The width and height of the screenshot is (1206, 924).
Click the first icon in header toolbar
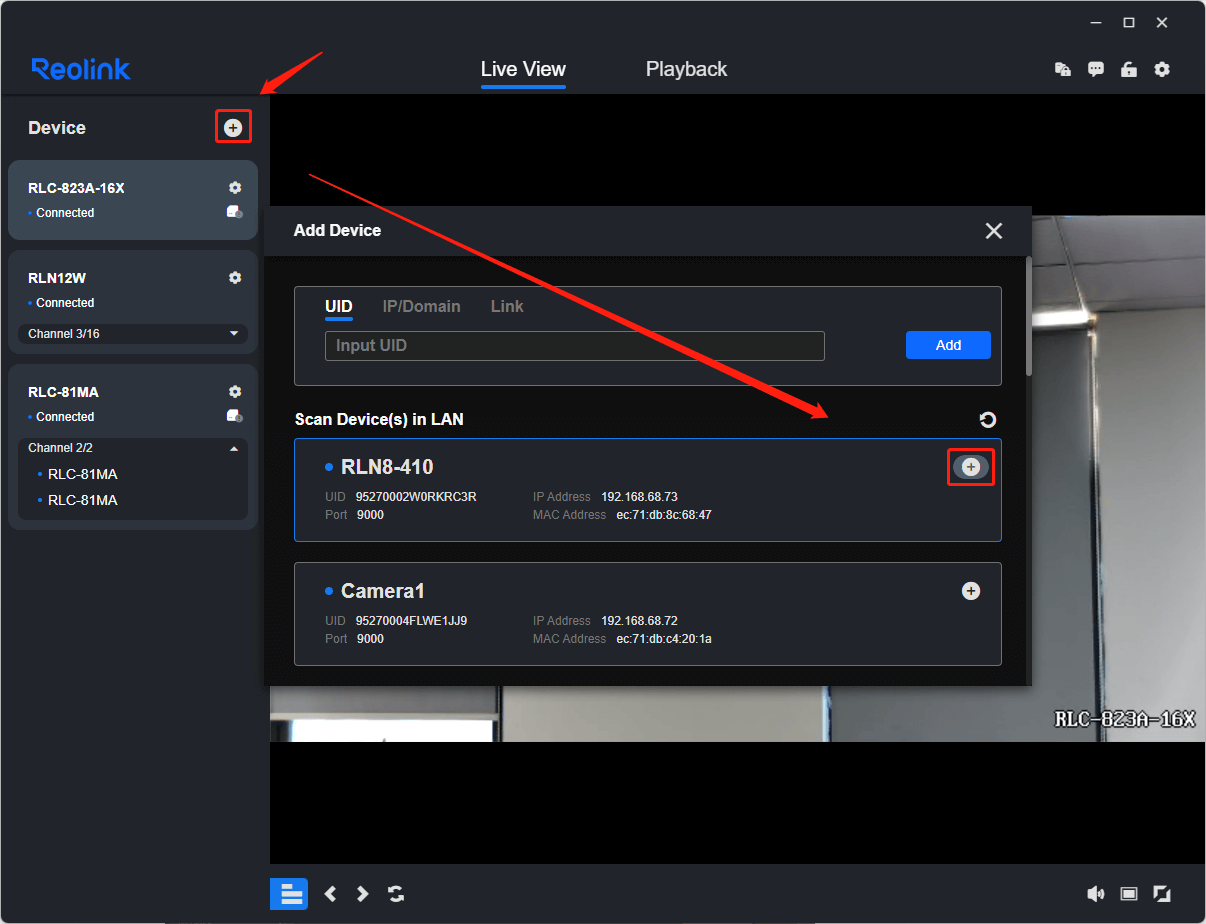coord(1063,69)
